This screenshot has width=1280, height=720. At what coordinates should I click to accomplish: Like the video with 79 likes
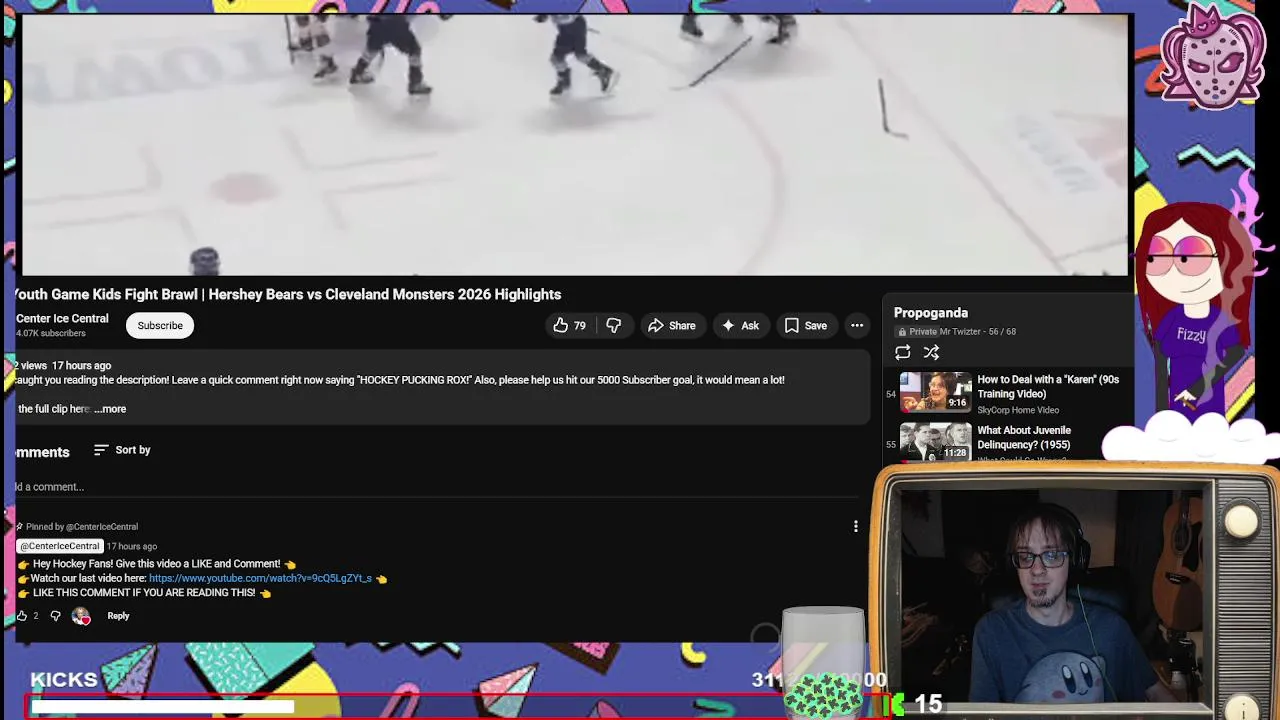coord(569,325)
